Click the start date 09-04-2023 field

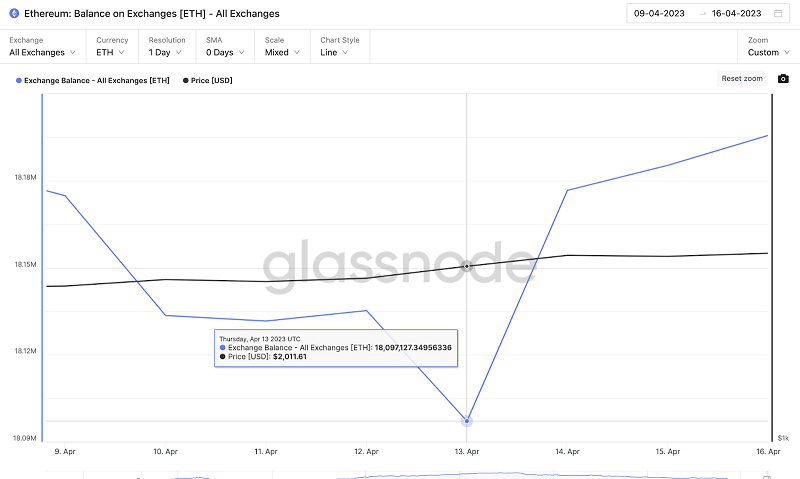point(661,14)
